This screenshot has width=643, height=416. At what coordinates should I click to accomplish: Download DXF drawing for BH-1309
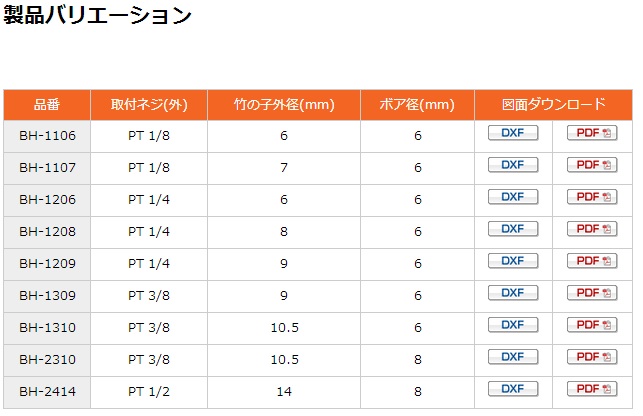click(x=512, y=293)
